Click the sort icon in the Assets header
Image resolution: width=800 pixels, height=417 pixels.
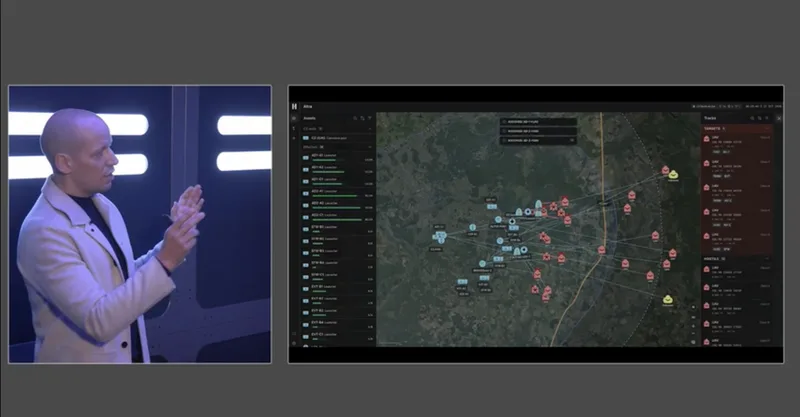(363, 118)
